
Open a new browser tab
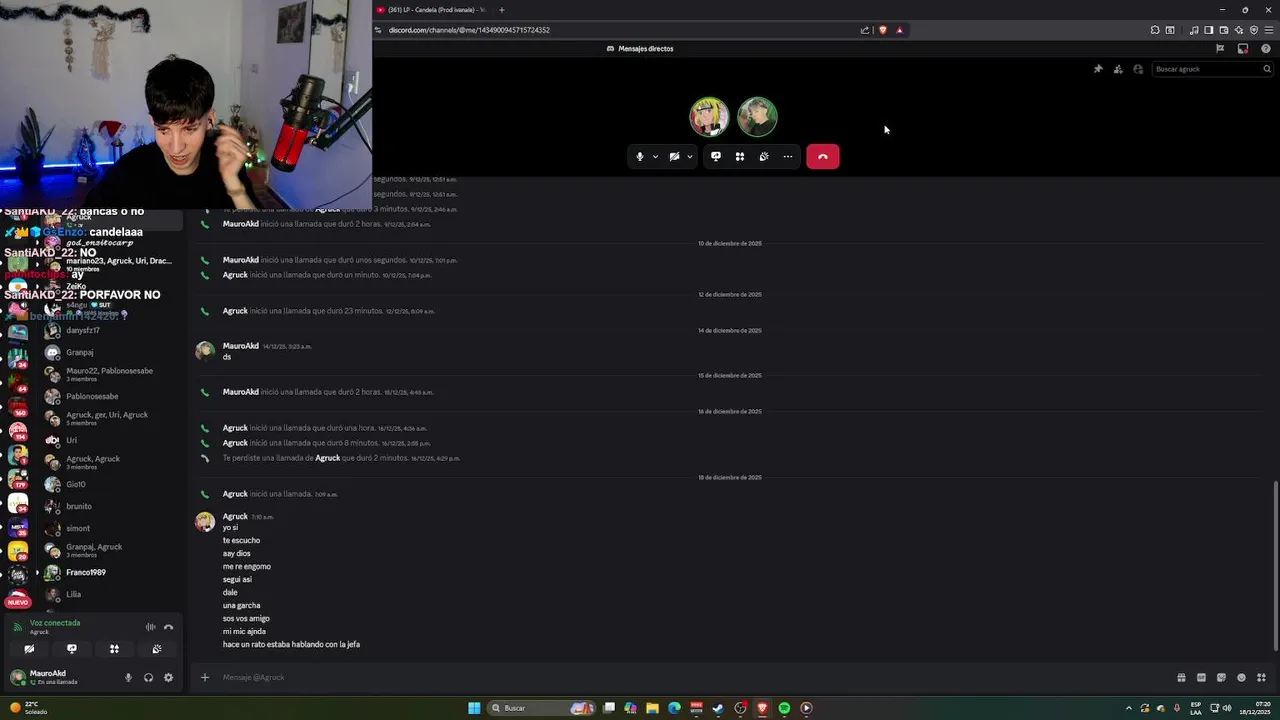[502, 10]
